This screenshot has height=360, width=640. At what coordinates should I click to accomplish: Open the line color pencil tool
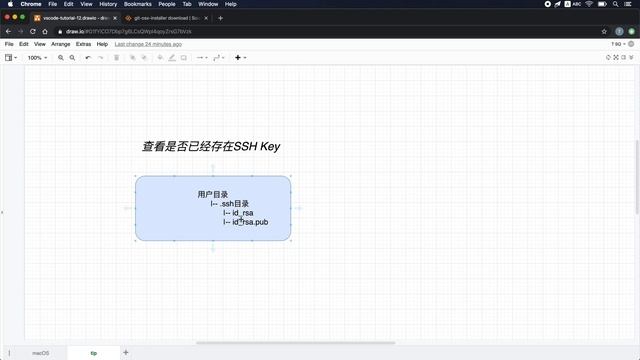(172, 58)
